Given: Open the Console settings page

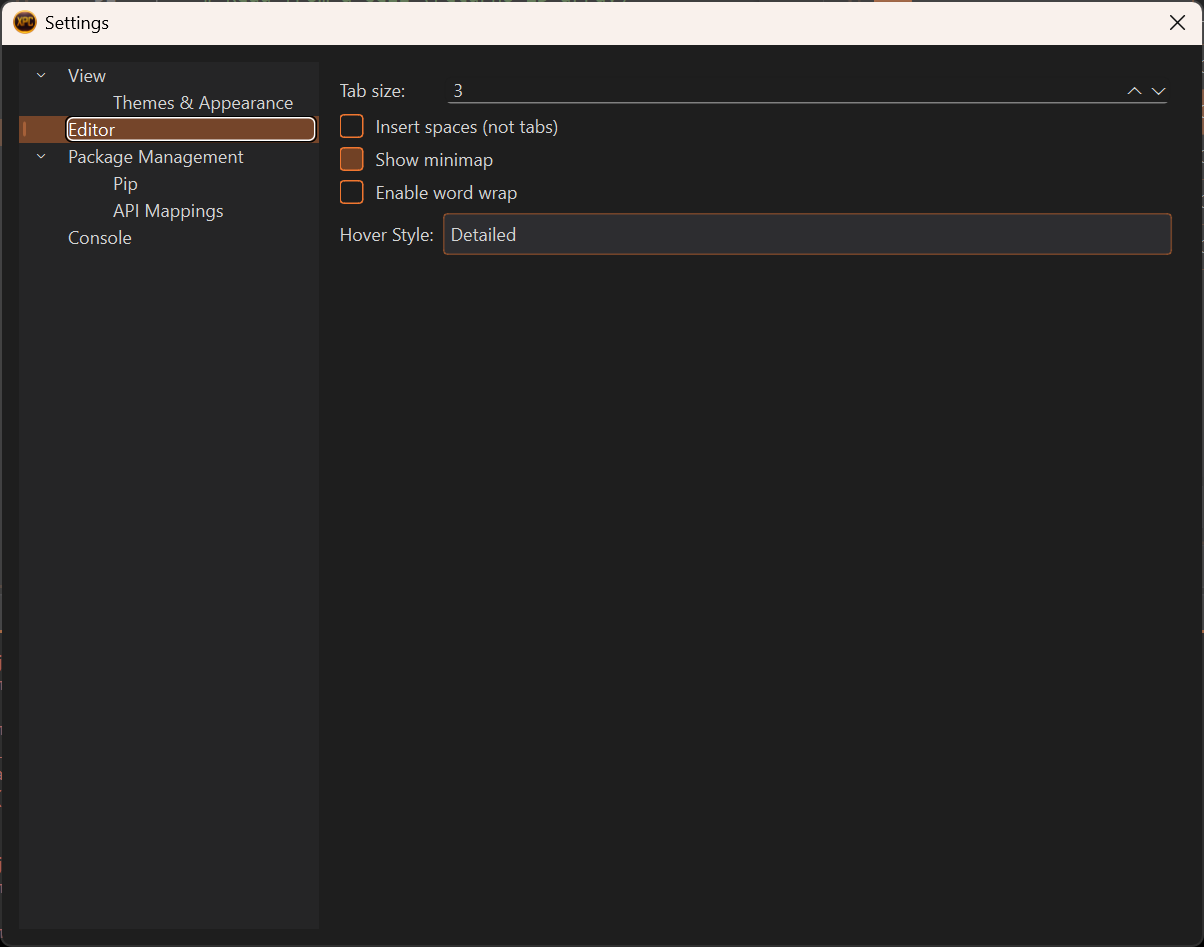Looking at the screenshot, I should pyautogui.click(x=100, y=238).
